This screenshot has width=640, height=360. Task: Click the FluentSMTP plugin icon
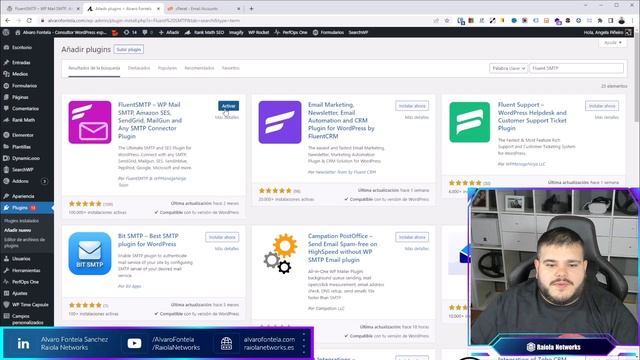point(90,122)
